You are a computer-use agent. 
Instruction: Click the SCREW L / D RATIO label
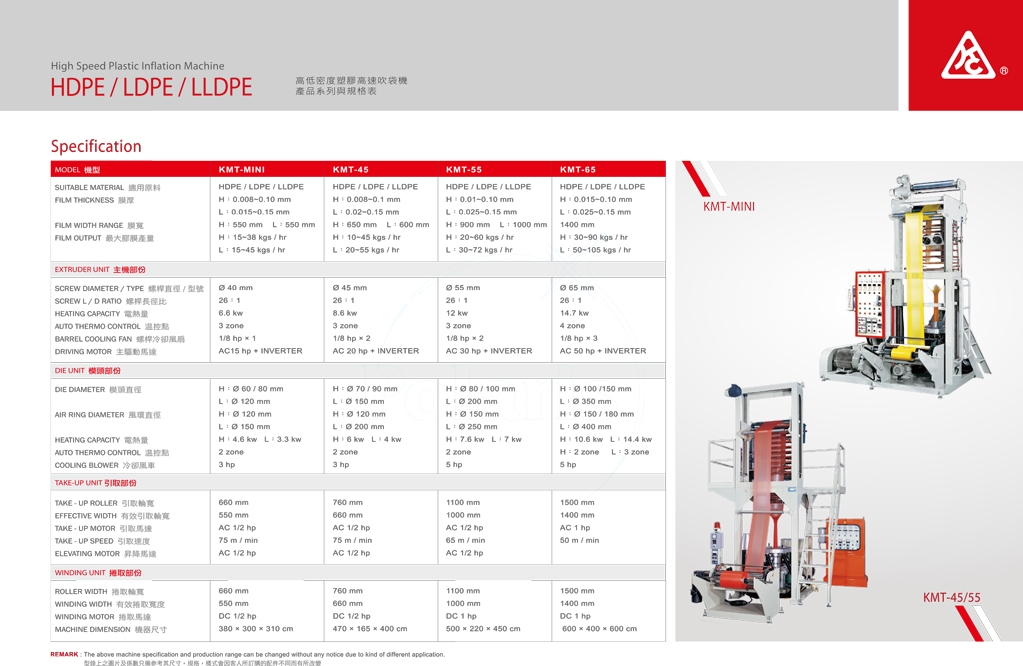tap(110, 301)
